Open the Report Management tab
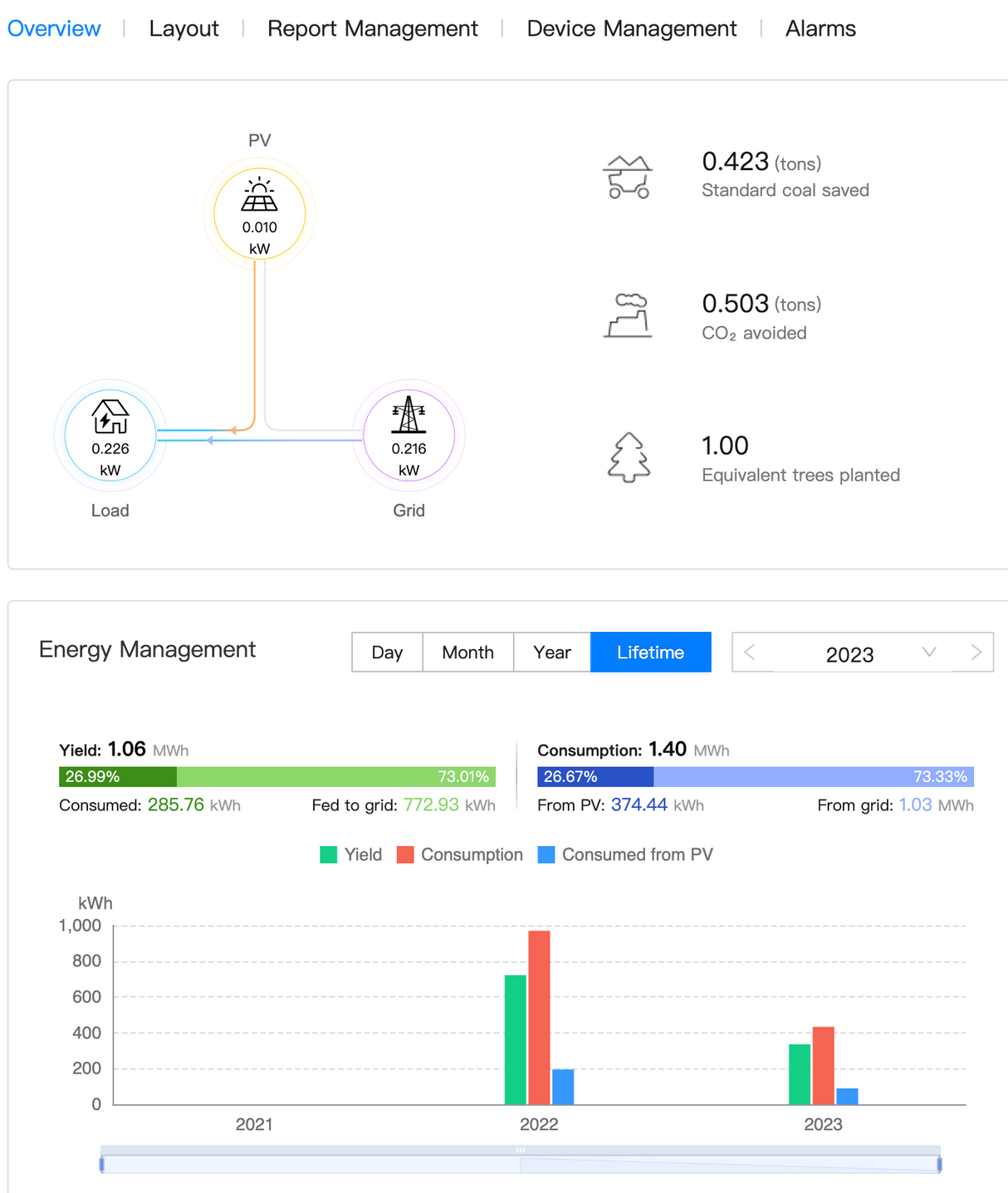This screenshot has width=1008, height=1193. click(372, 29)
